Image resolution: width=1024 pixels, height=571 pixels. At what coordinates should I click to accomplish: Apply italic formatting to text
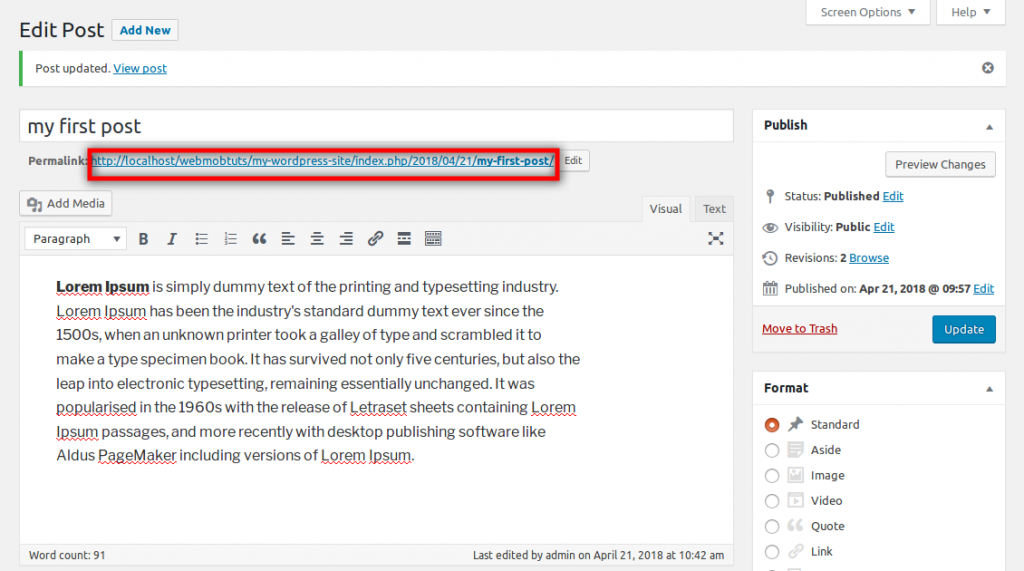click(x=172, y=239)
